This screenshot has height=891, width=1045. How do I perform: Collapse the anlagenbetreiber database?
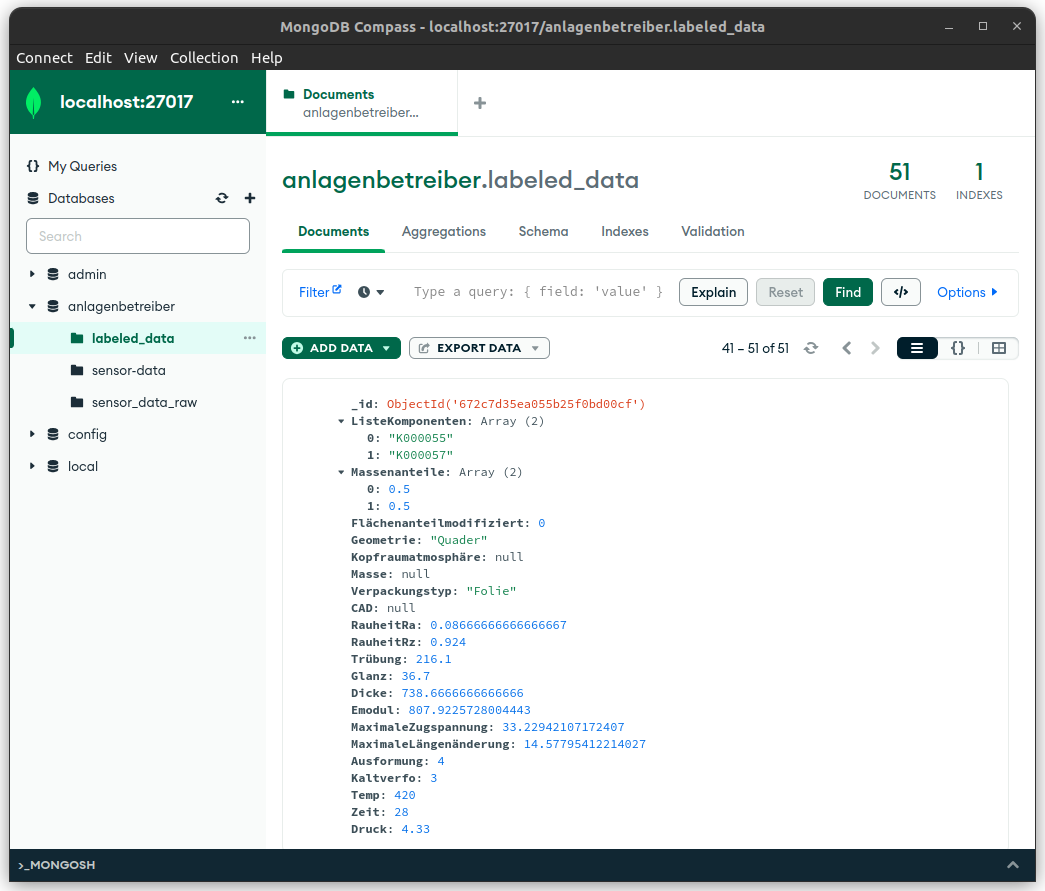click(x=32, y=307)
